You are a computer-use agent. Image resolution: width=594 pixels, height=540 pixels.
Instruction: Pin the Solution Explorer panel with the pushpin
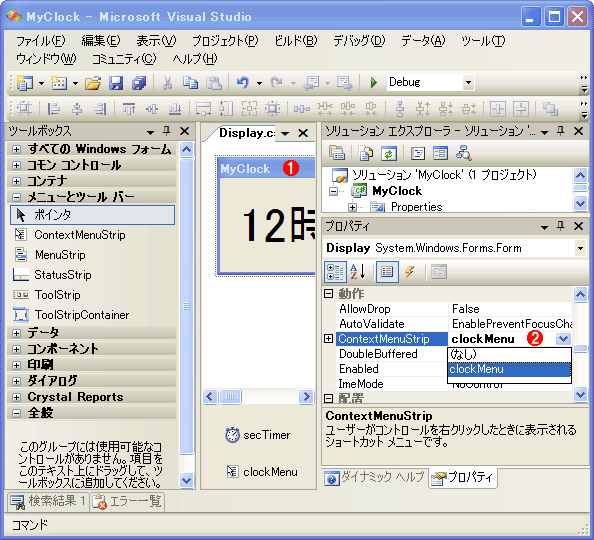point(561,131)
